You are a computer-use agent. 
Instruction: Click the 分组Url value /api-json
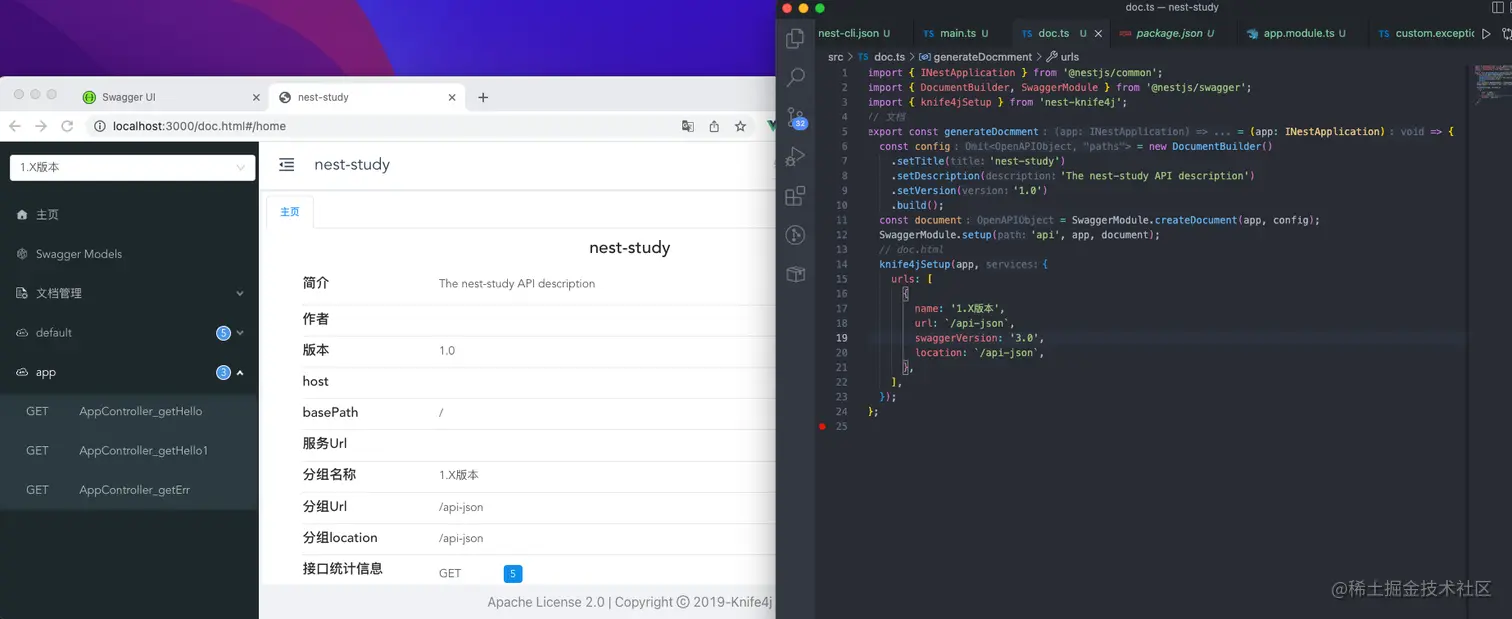(461, 507)
